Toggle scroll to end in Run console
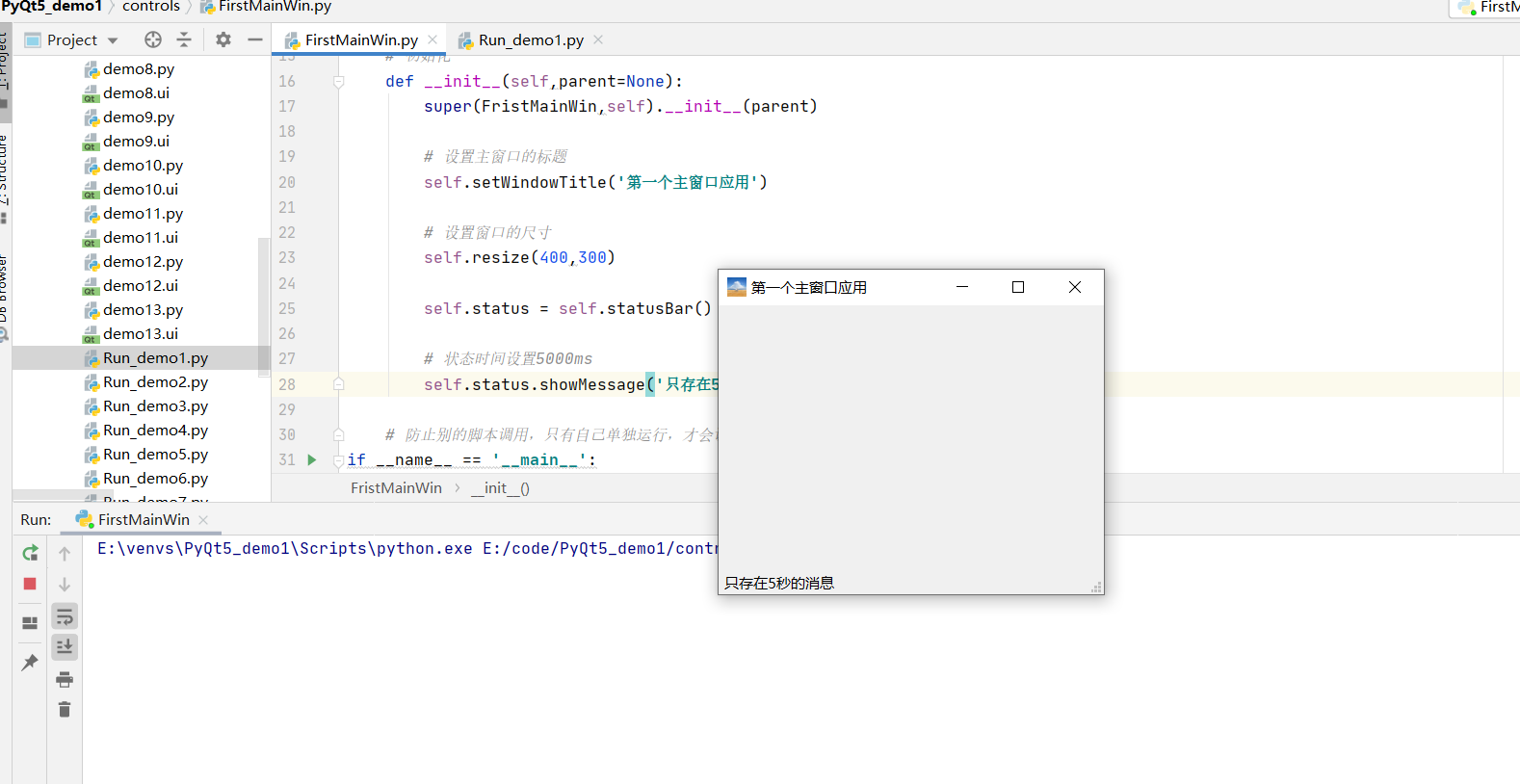The height and width of the screenshot is (784, 1520). pos(65,646)
